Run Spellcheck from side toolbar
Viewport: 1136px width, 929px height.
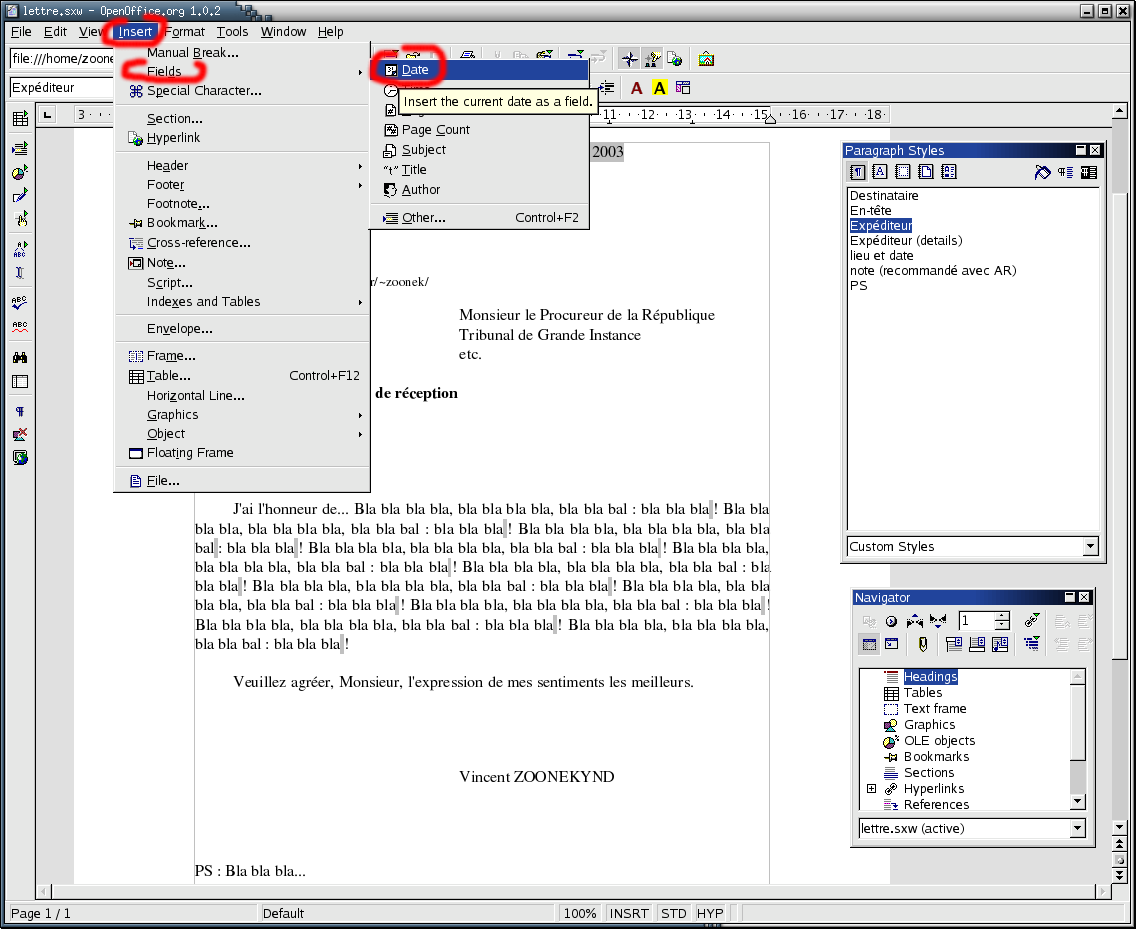click(x=20, y=302)
